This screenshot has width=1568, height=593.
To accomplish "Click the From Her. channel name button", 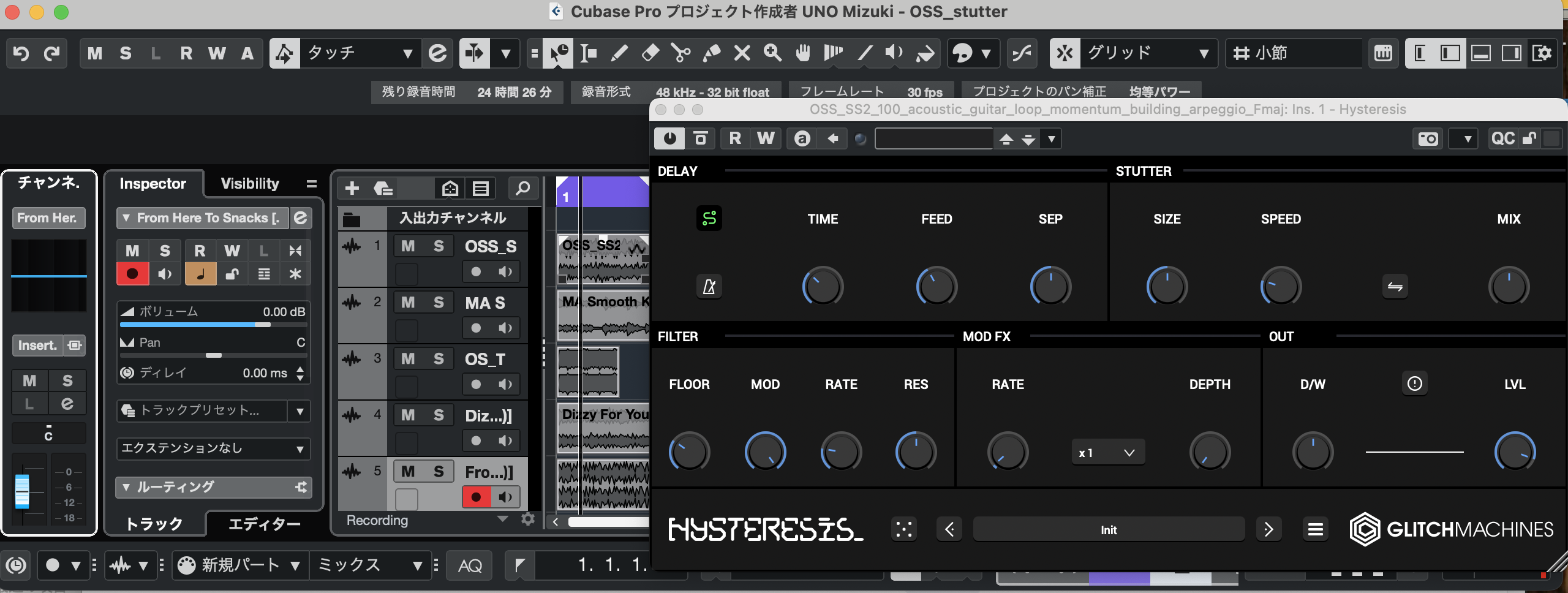I will tap(48, 218).
